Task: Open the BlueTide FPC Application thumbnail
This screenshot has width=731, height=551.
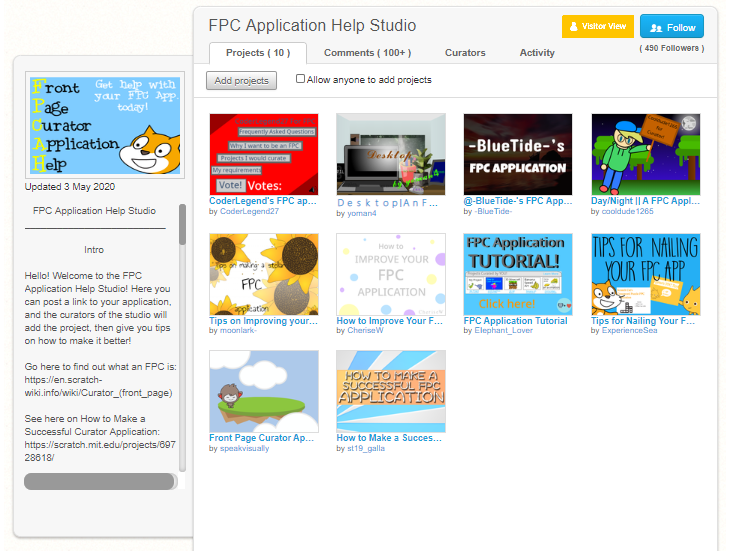Action: (x=518, y=154)
